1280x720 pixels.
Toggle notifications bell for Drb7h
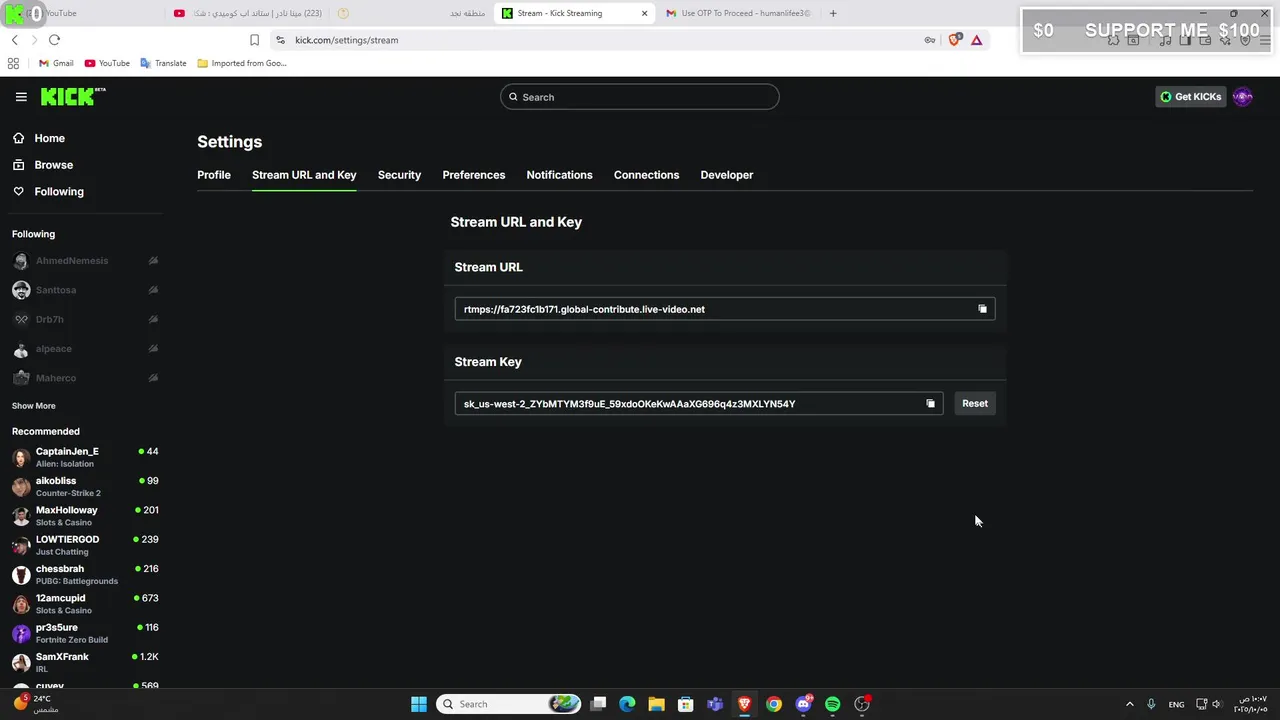coord(153,319)
